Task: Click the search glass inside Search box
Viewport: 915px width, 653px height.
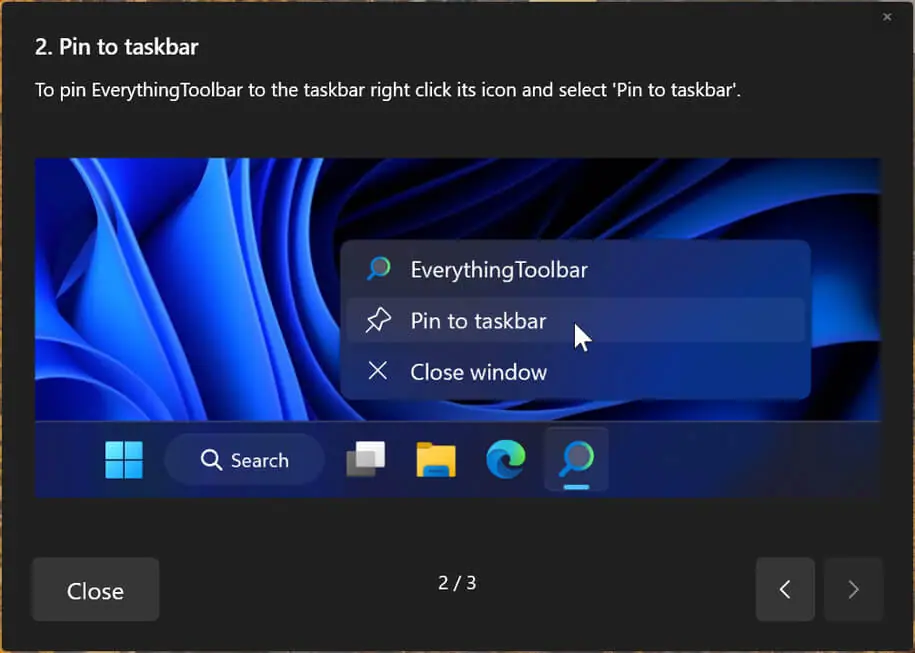Action: click(x=211, y=460)
